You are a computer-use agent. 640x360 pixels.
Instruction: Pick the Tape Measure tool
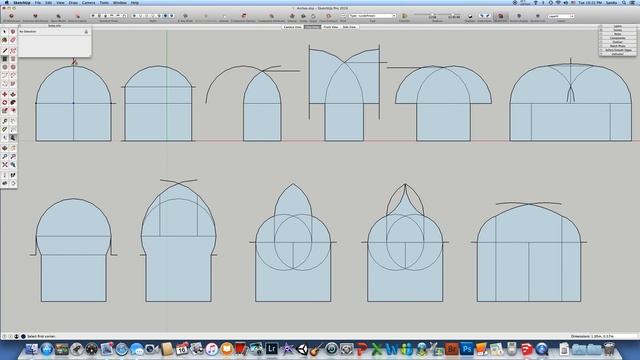(4, 121)
